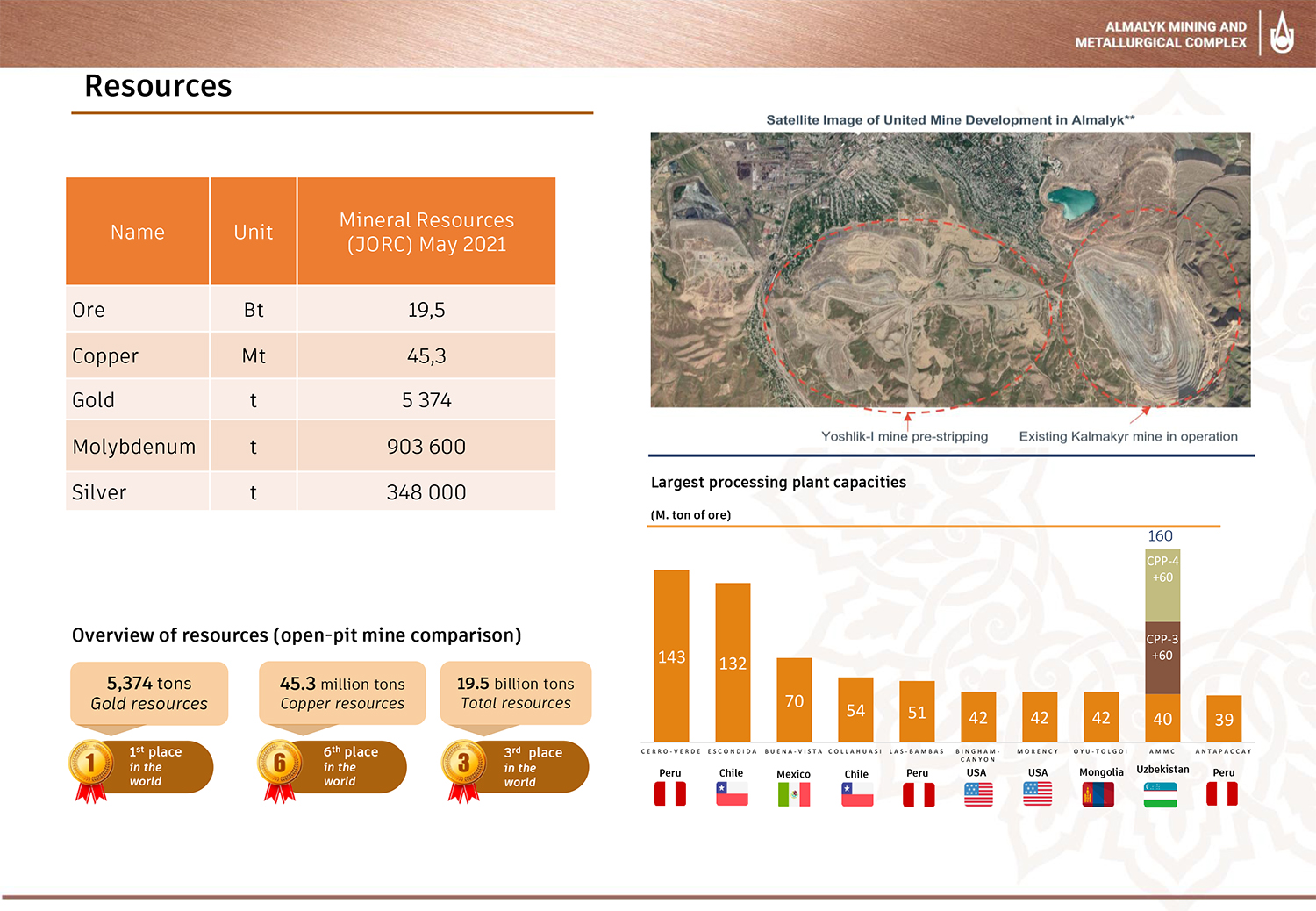
Task: Click the Mineral Resources table header
Action: click(x=426, y=232)
